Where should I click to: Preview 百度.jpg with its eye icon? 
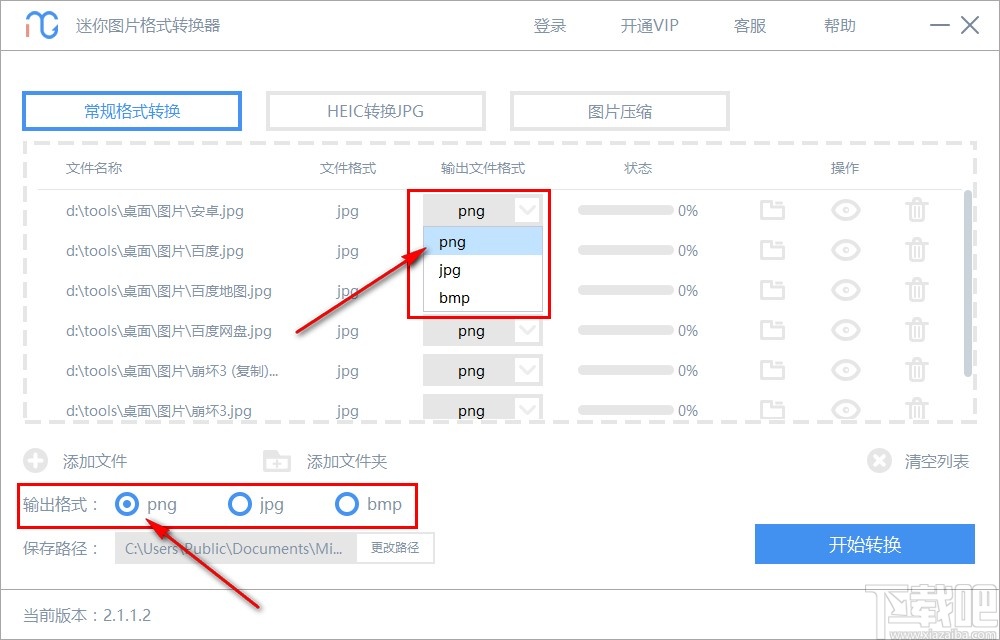tap(845, 250)
